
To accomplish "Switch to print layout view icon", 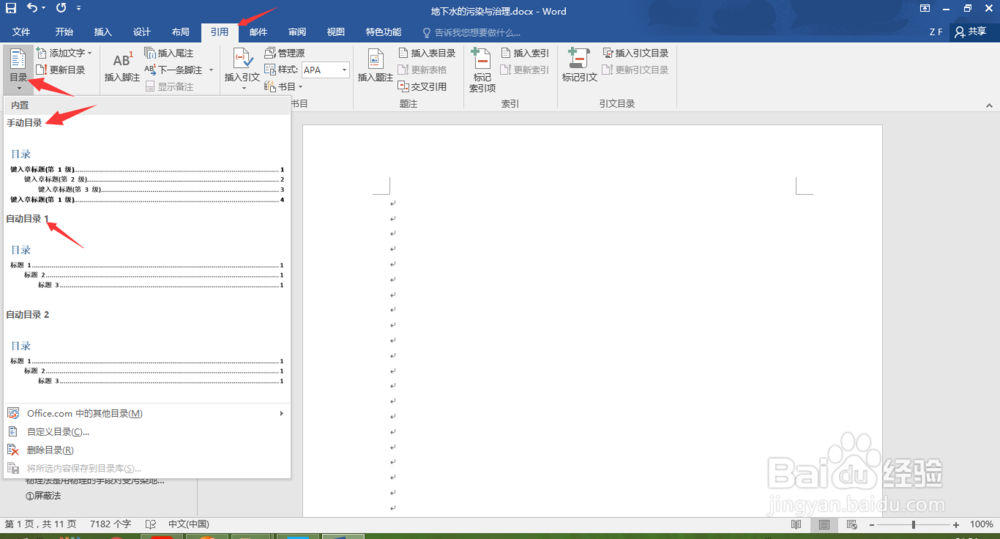I will click(x=824, y=524).
